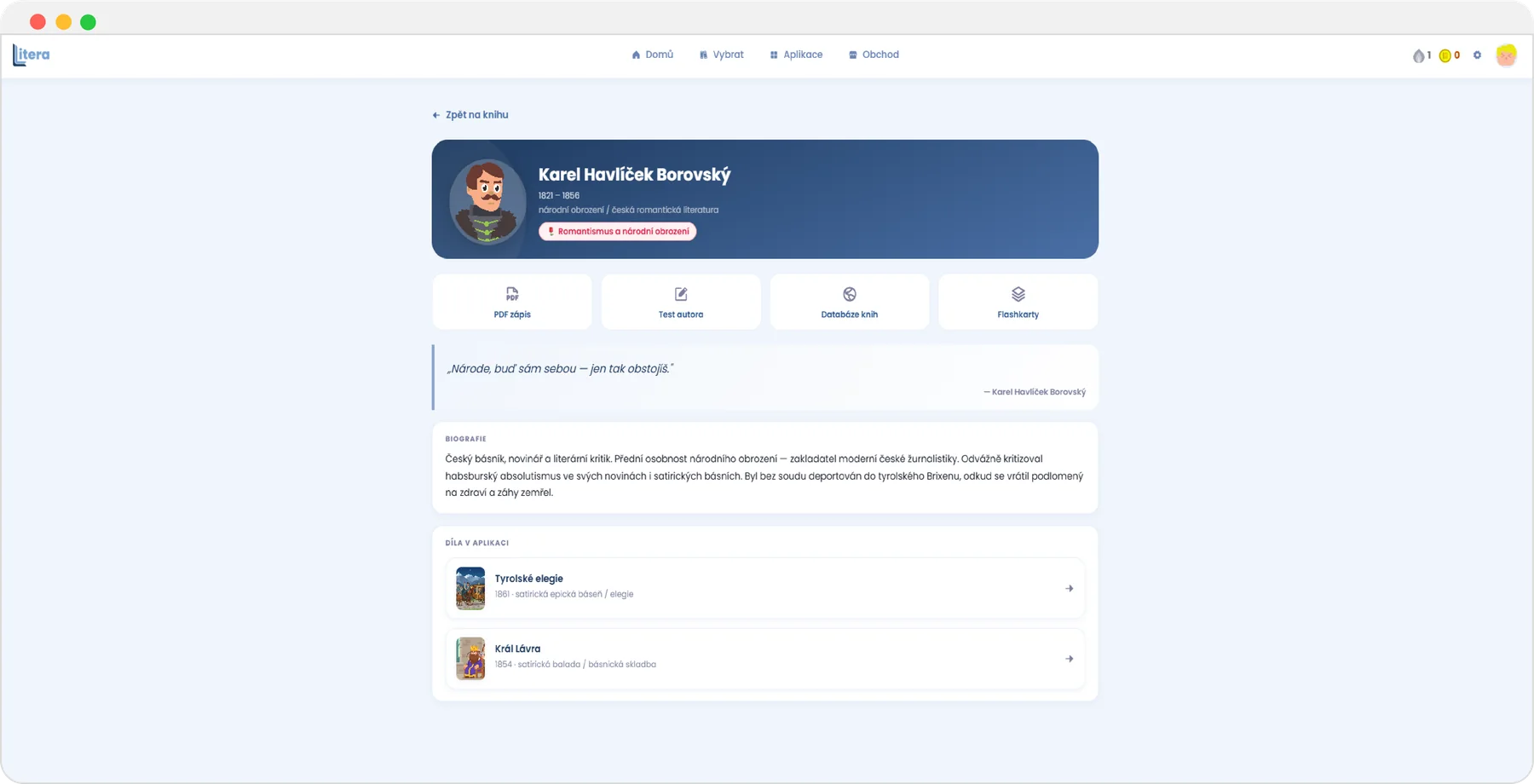Image resolution: width=1534 pixels, height=784 pixels.
Task: Click the Král Lávra cover thumbnail
Action: (470, 659)
